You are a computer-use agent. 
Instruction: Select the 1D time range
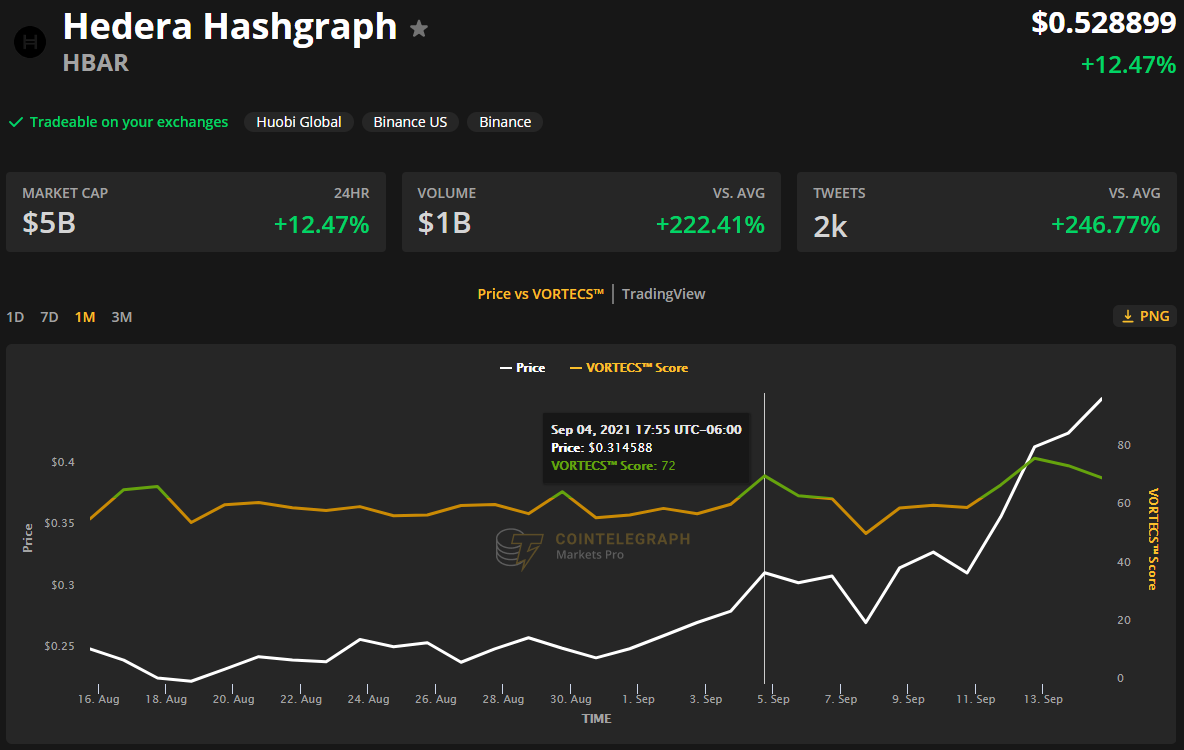(x=15, y=317)
